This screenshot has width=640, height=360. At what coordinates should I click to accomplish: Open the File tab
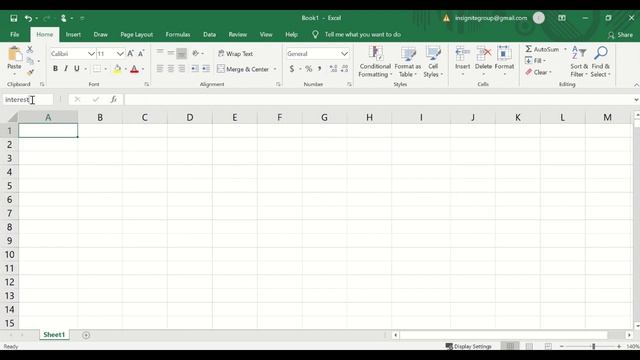pyautogui.click(x=15, y=35)
